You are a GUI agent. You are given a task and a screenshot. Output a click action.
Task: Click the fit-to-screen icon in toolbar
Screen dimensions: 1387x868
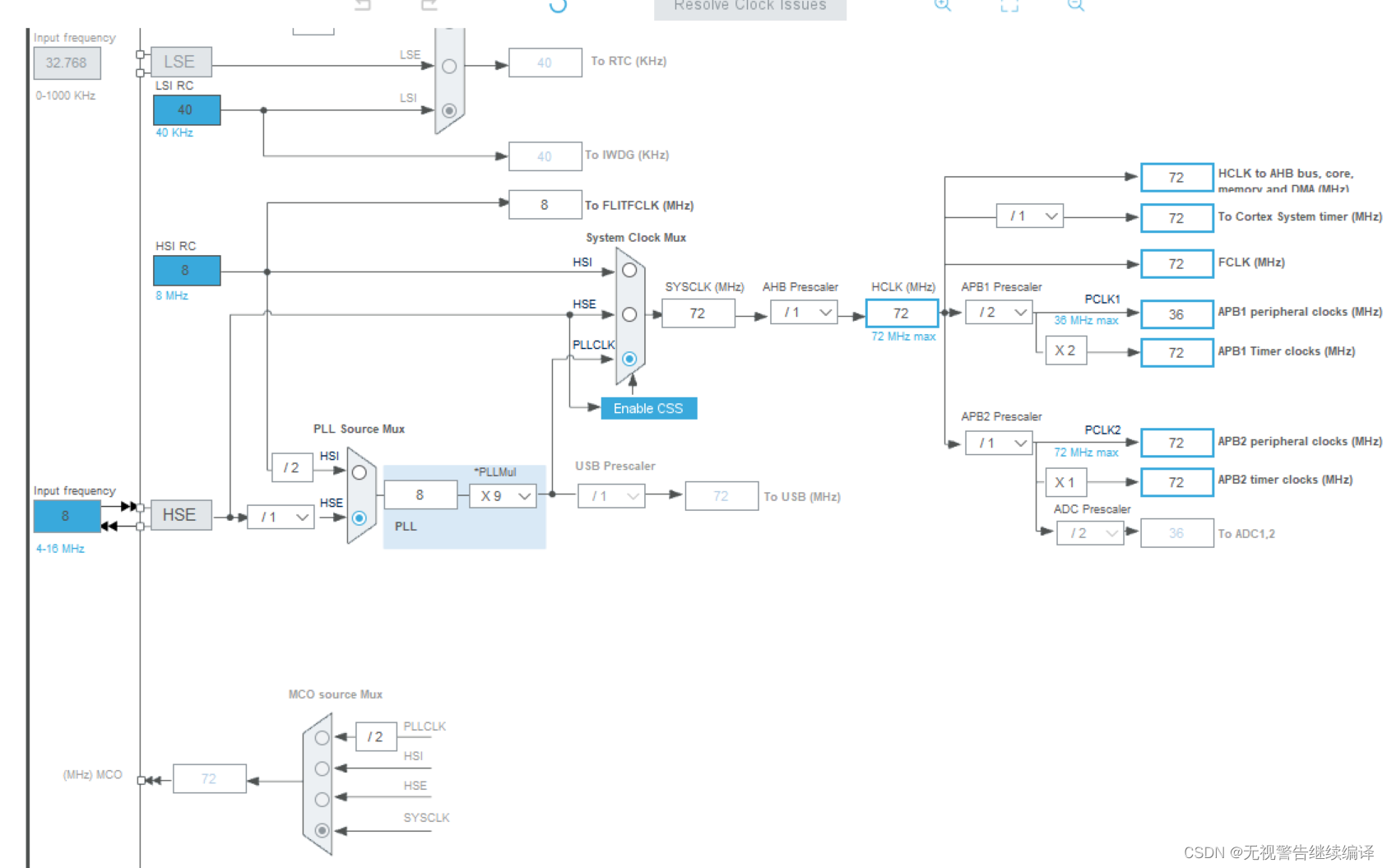point(1009,5)
